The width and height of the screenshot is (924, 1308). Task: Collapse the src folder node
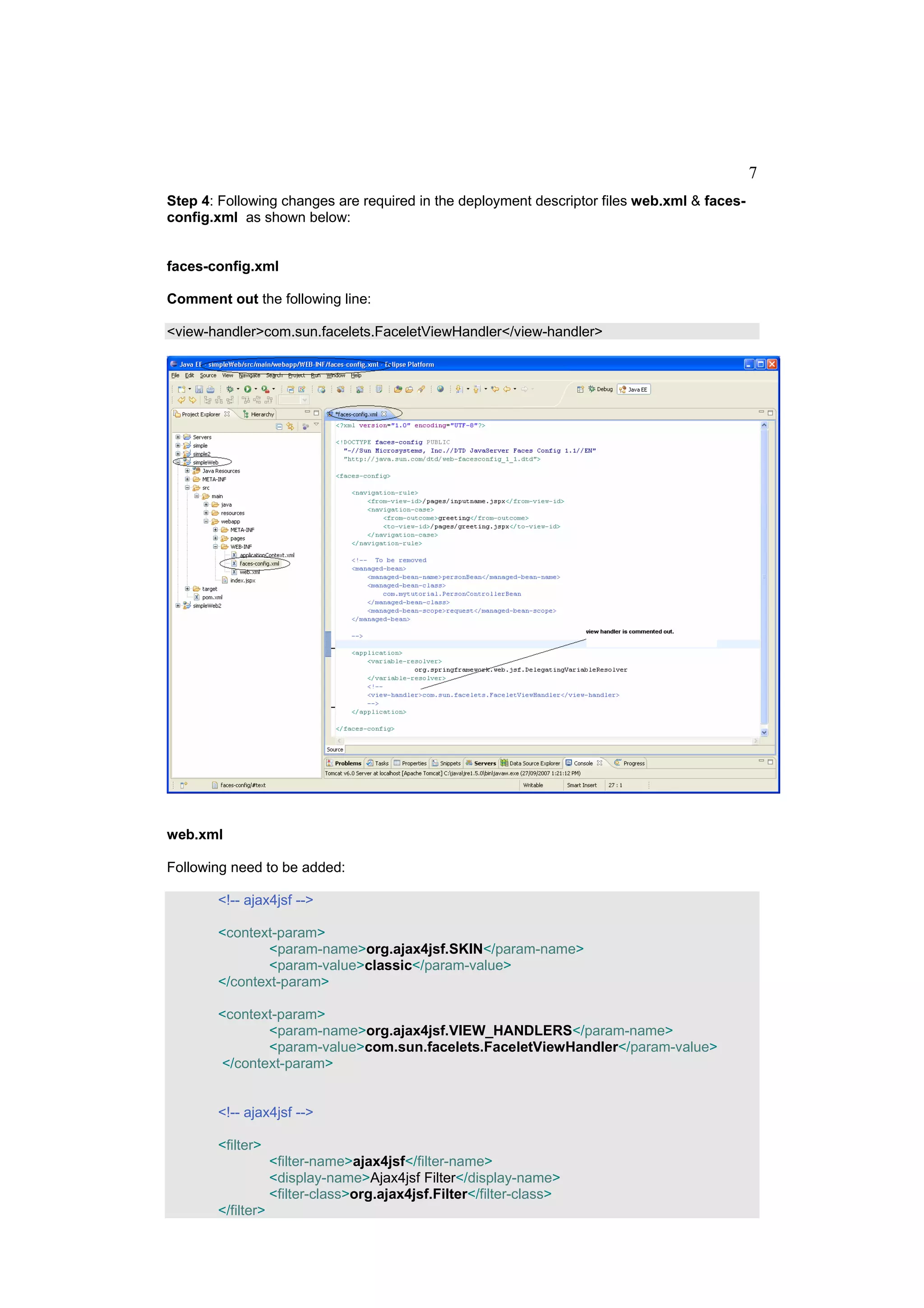pos(187,488)
